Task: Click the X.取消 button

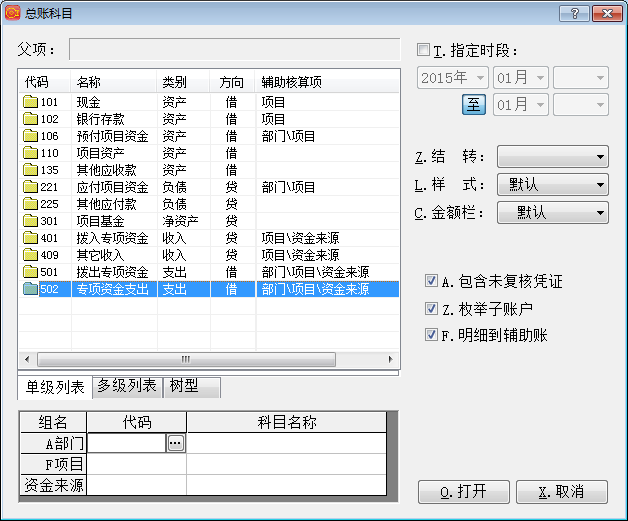Action: [x=562, y=491]
